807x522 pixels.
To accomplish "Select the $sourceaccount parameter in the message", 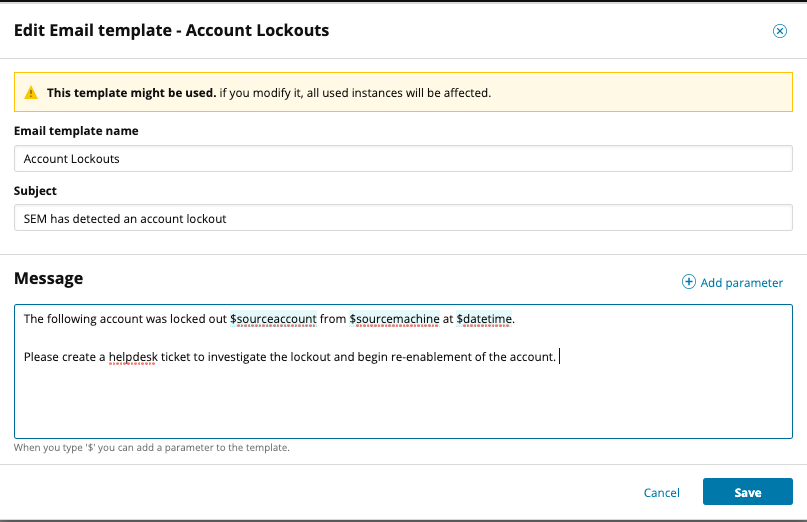I will [x=273, y=319].
